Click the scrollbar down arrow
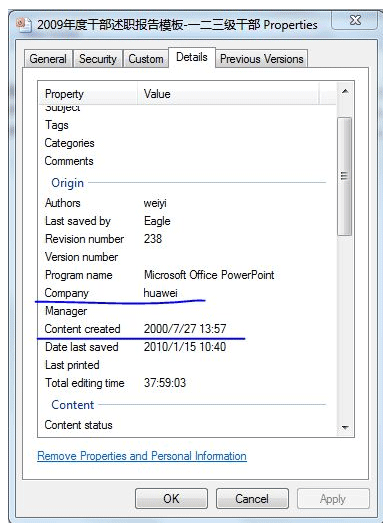 pyautogui.click(x=345, y=427)
